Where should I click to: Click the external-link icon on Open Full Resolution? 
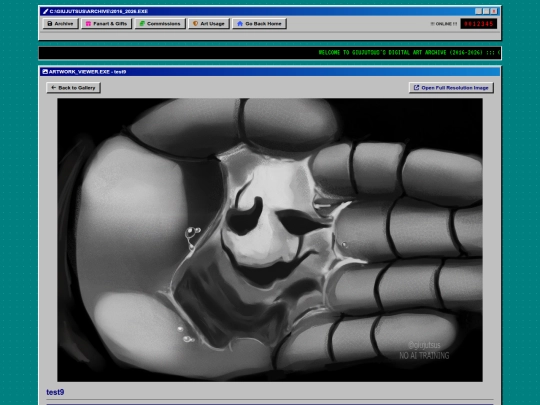pos(416,88)
